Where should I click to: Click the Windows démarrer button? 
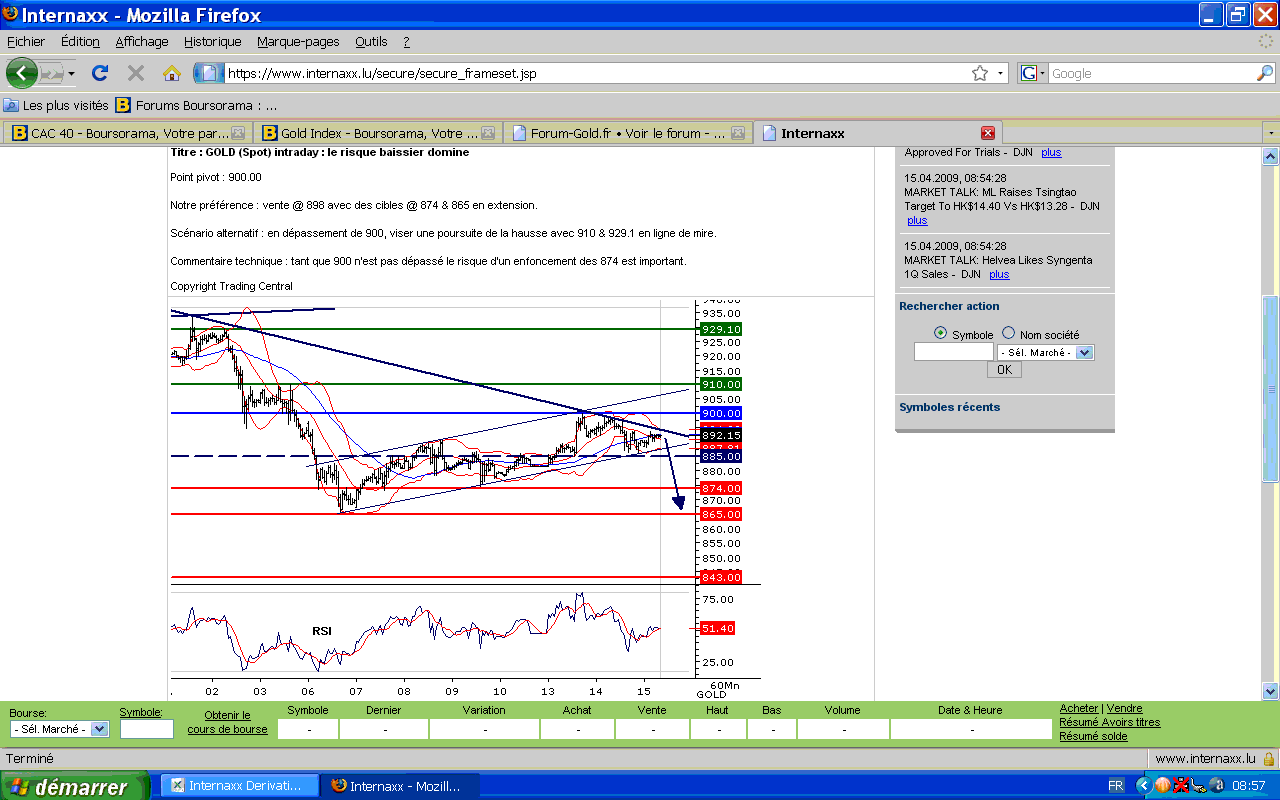75,786
